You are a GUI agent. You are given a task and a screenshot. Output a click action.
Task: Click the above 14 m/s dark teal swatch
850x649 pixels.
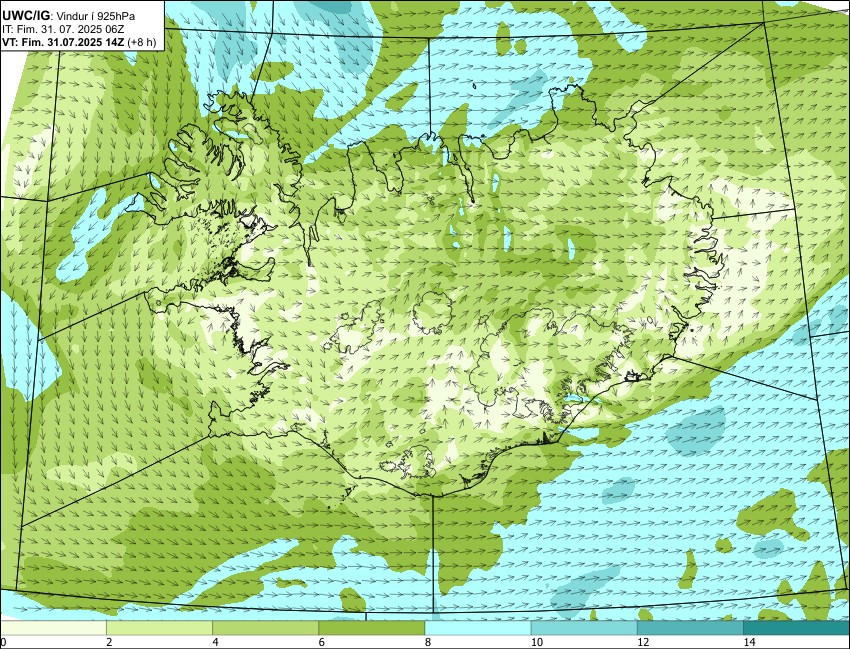pos(796,628)
